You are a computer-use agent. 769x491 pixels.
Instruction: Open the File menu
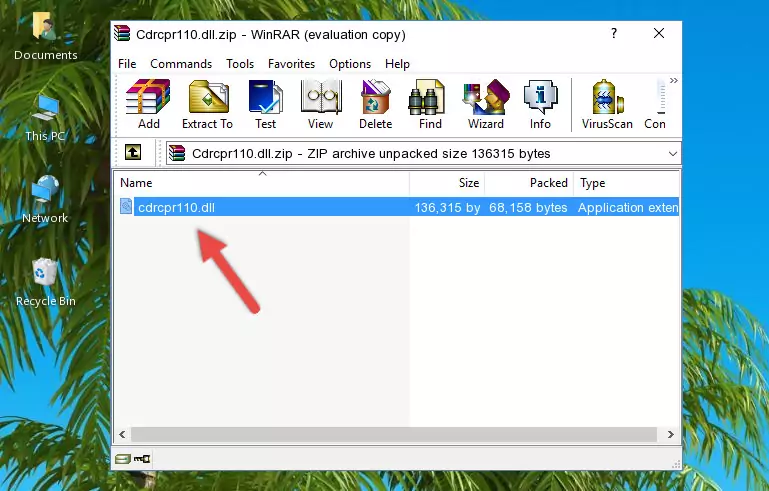click(x=127, y=64)
